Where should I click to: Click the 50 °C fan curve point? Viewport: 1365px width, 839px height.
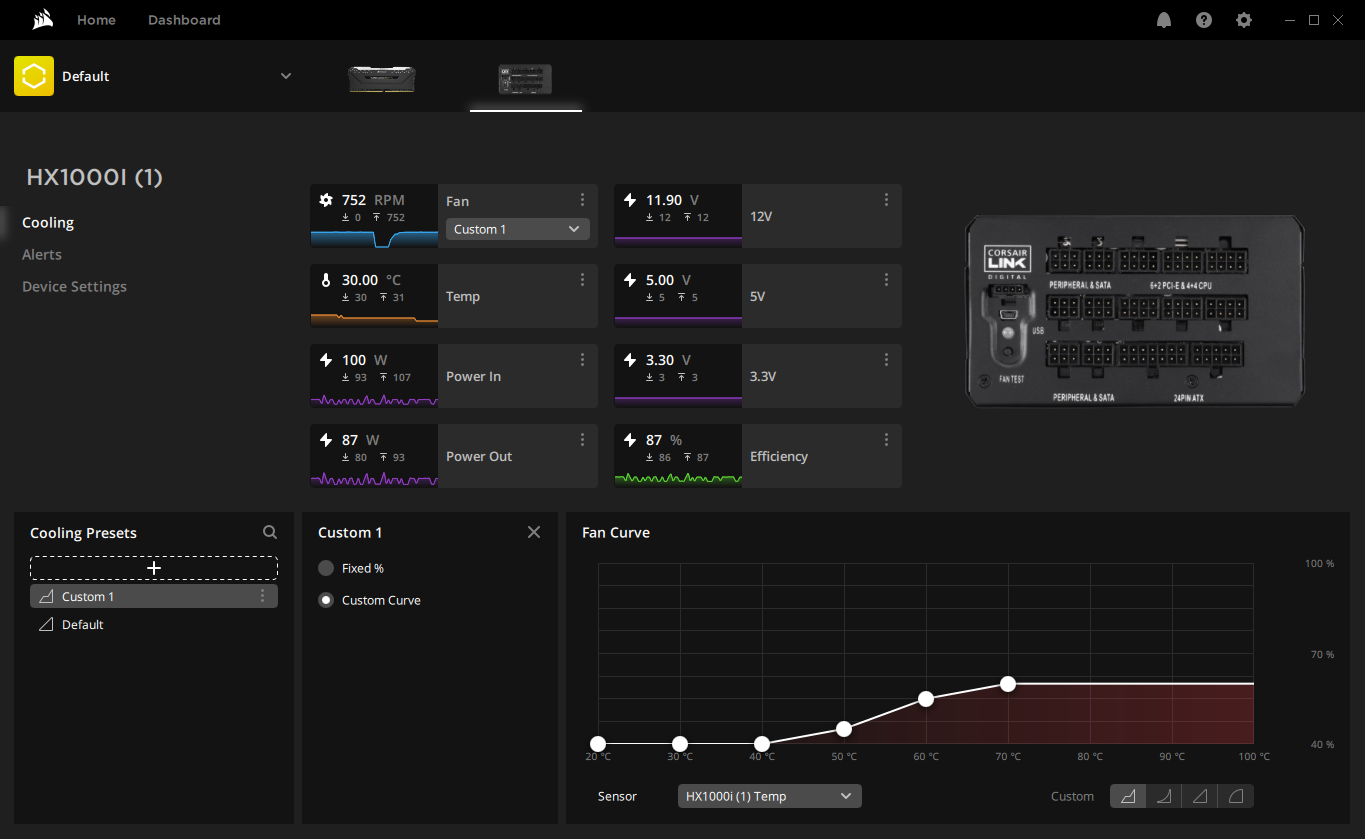click(x=844, y=729)
